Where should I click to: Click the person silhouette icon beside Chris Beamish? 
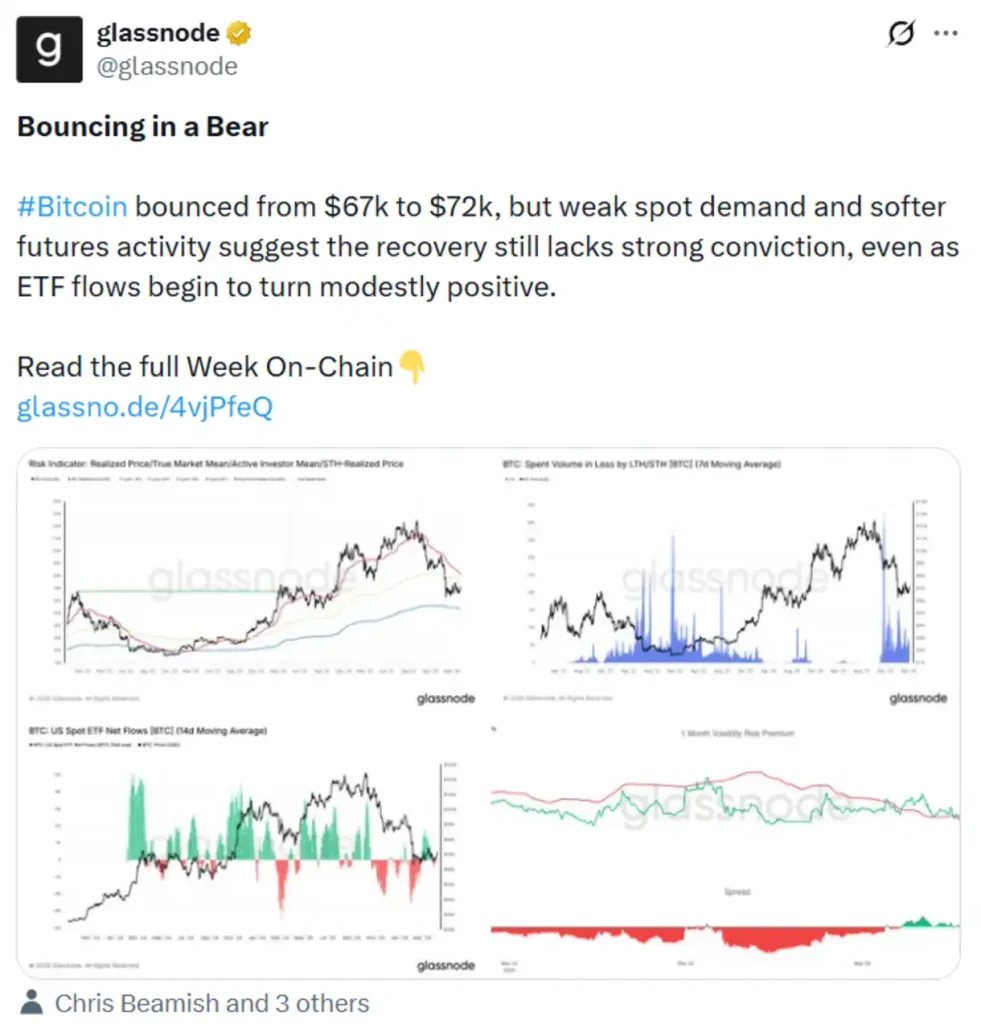(32, 1003)
